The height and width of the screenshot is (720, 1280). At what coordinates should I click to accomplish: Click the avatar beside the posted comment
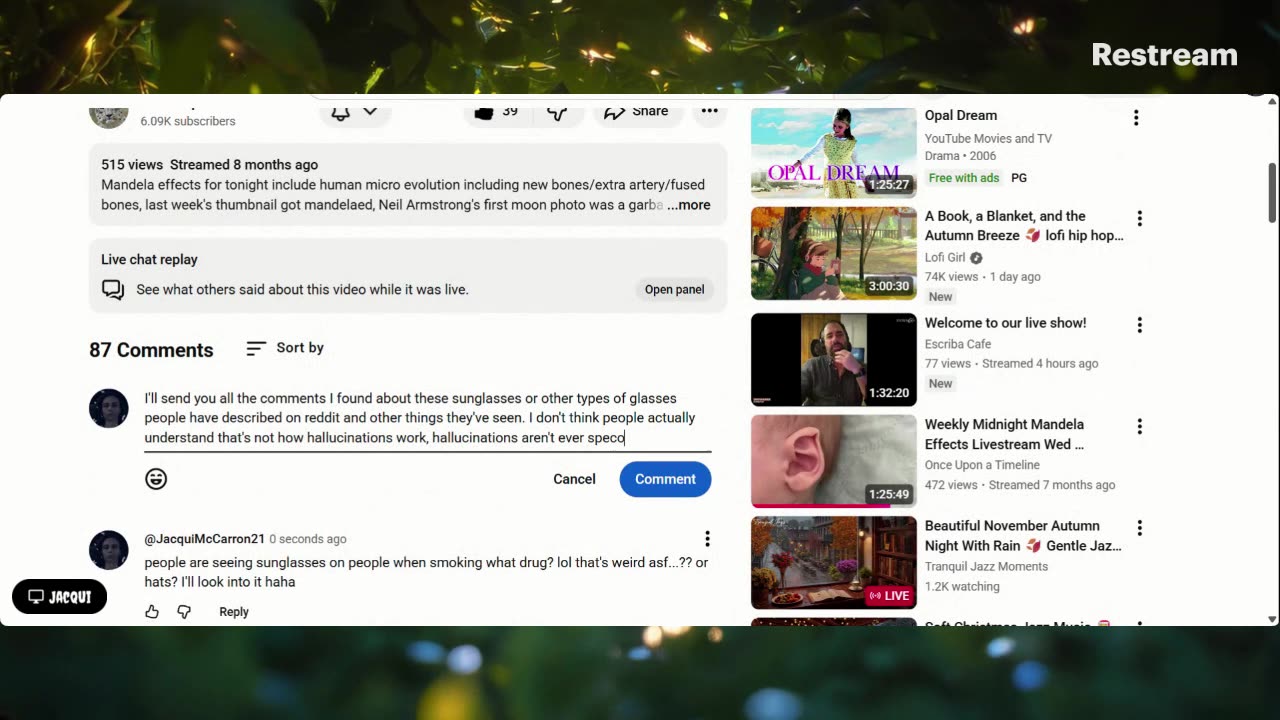click(x=109, y=550)
